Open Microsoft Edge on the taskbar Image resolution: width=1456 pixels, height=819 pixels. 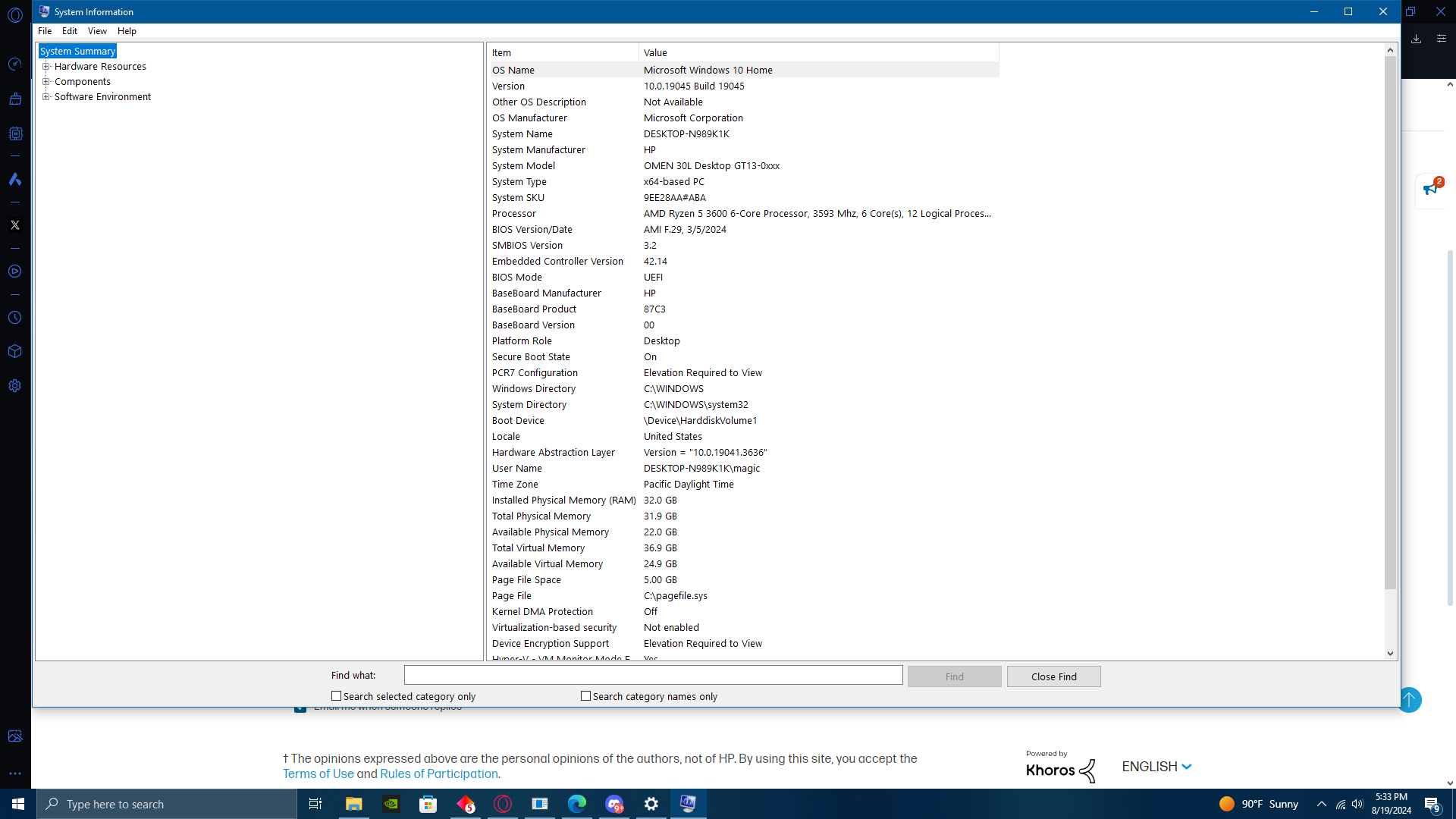point(577,804)
